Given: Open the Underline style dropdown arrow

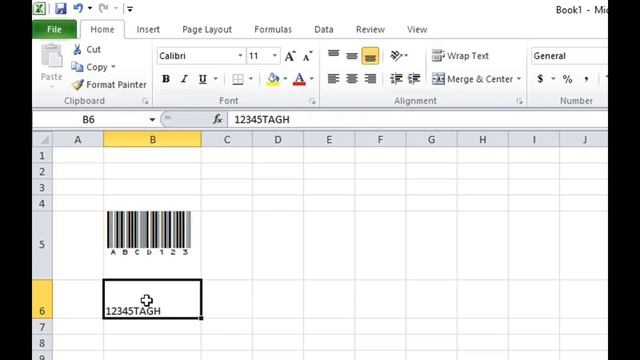Looking at the screenshot, I should click(216, 79).
